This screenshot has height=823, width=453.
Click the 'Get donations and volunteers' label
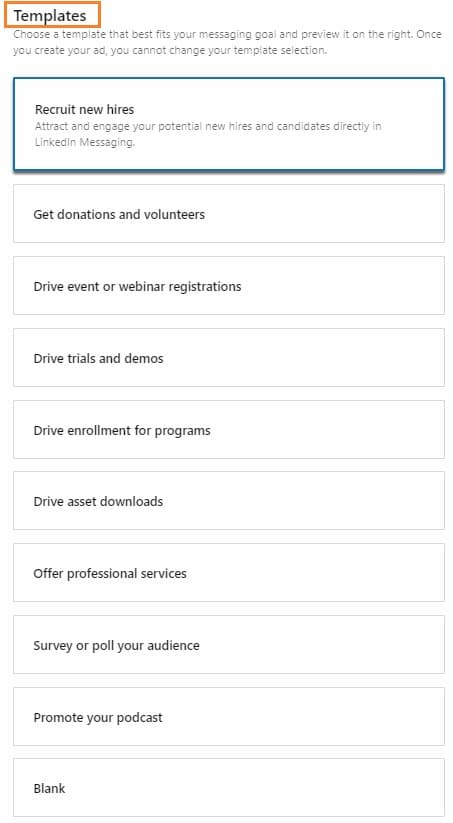pyautogui.click(x=119, y=214)
